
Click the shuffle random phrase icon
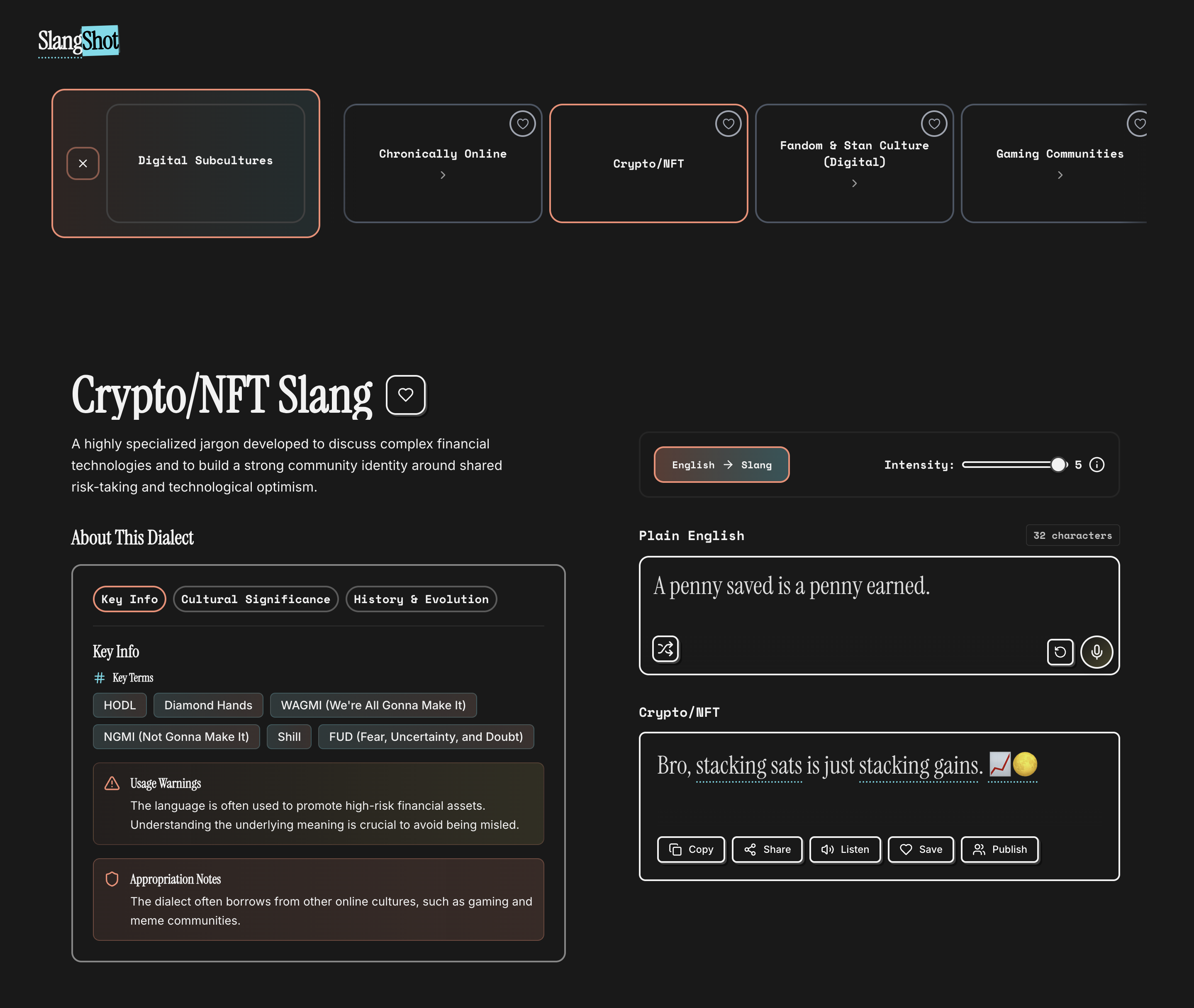(x=665, y=649)
